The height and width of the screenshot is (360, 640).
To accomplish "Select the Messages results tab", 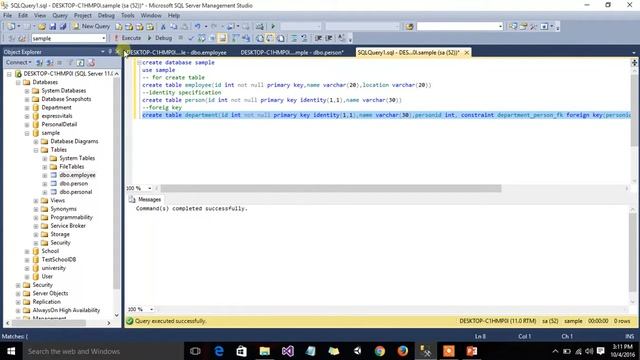I will point(145,199).
